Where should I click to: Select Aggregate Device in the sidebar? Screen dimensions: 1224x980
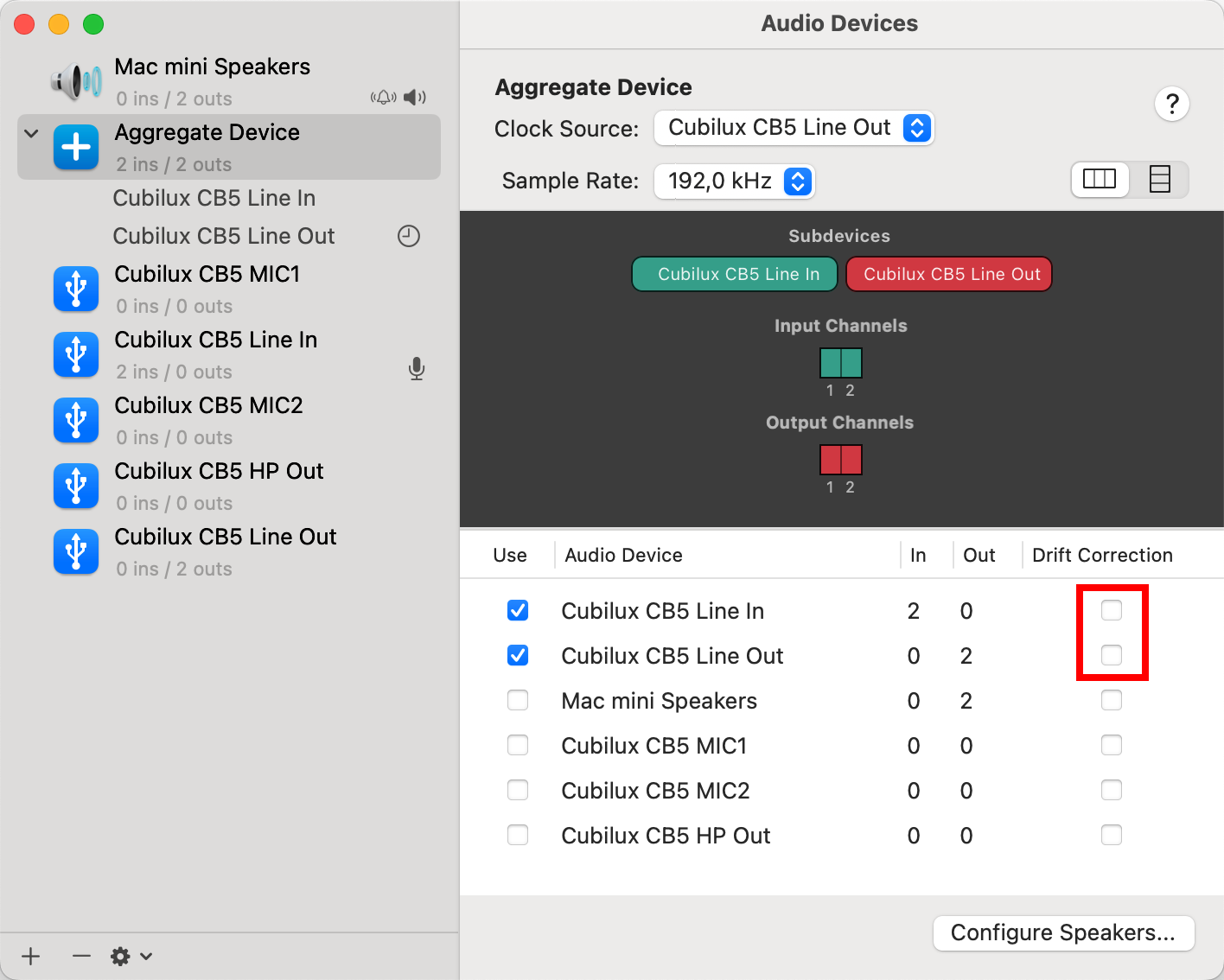[x=229, y=147]
